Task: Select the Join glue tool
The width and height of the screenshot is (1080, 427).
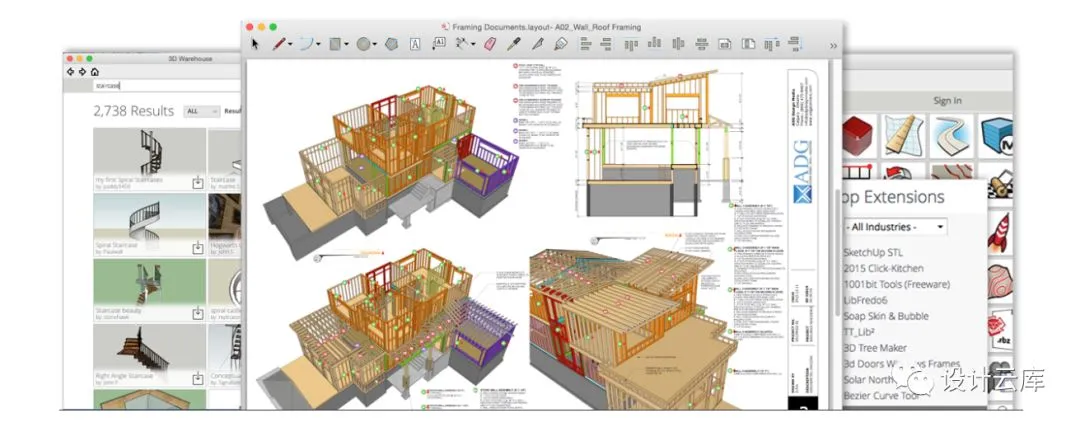Action: click(560, 44)
